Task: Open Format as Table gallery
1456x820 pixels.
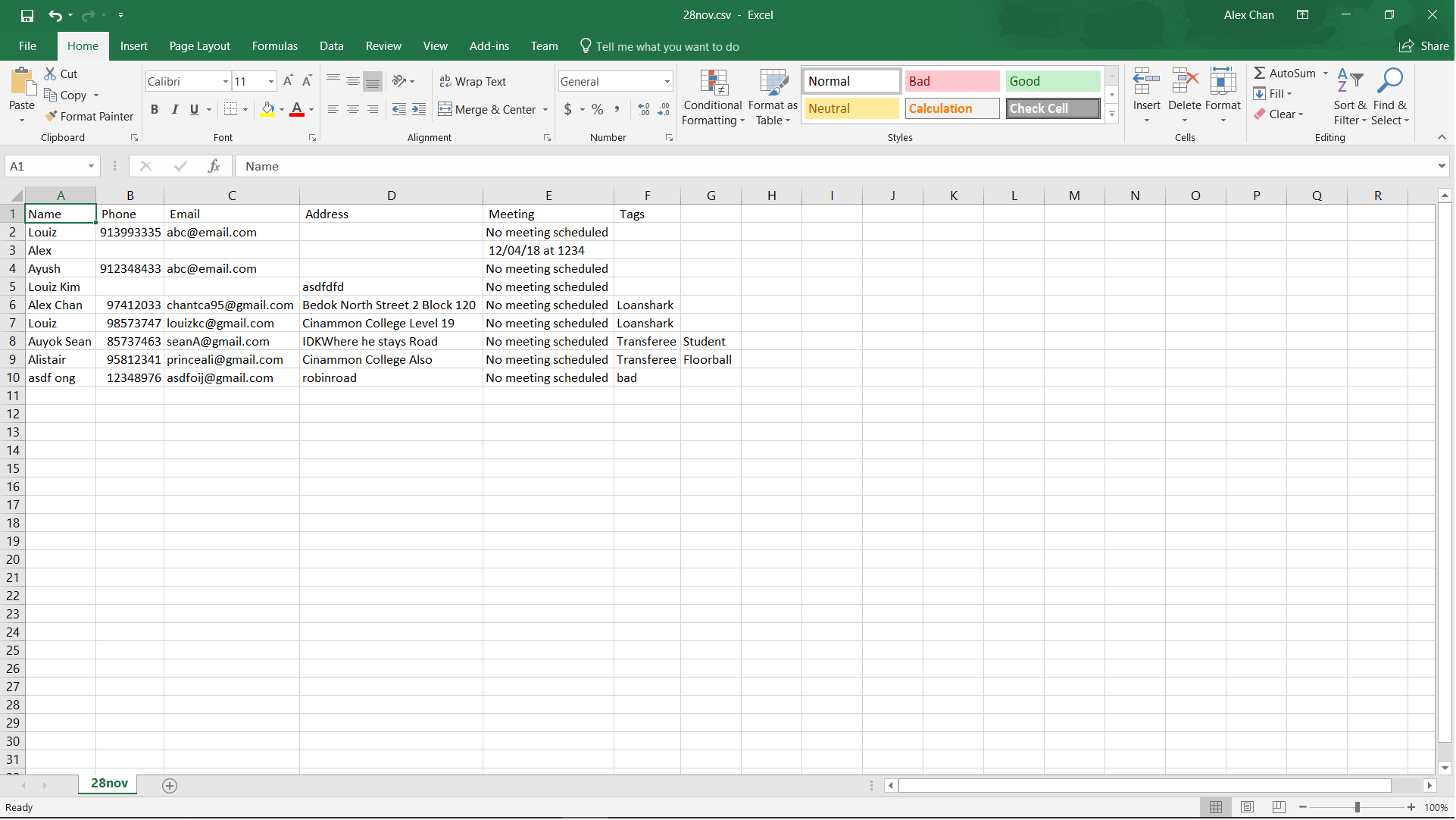Action: [773, 97]
